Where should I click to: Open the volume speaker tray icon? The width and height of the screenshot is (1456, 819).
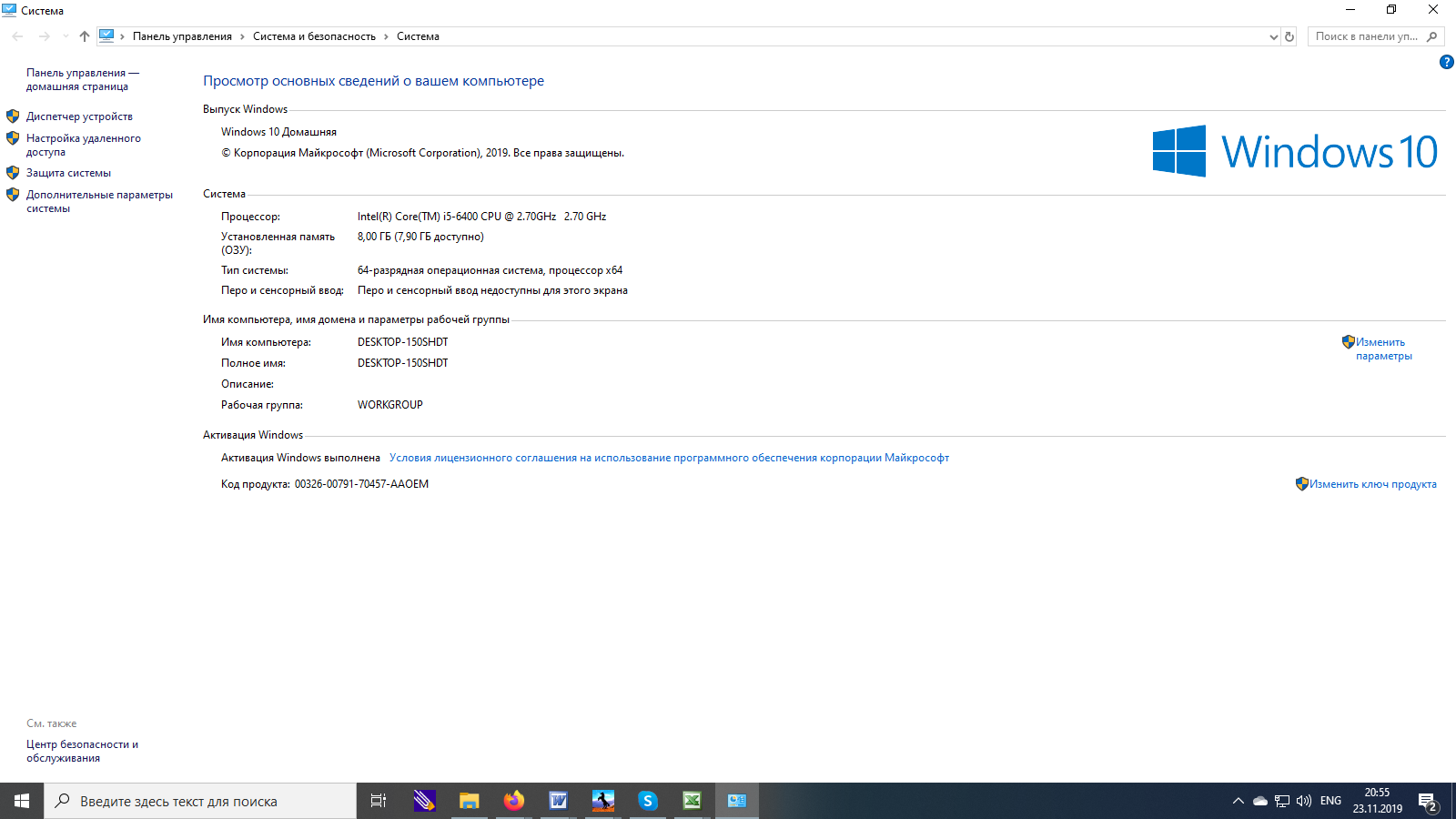coord(1304,801)
